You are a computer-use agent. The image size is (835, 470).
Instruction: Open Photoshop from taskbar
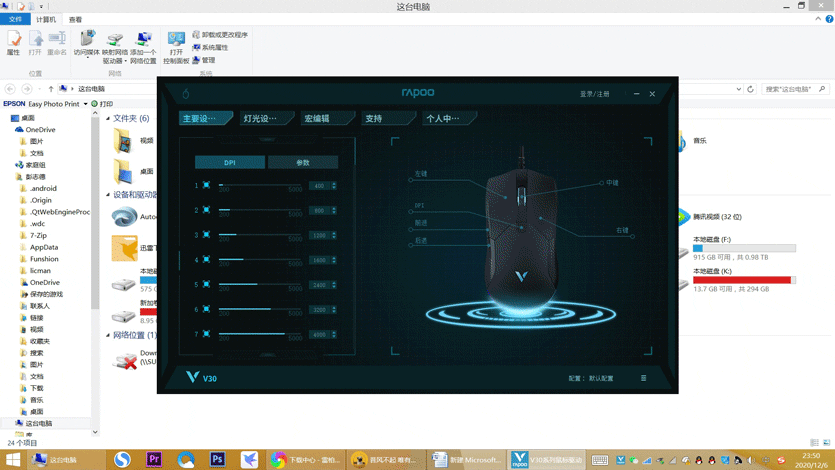point(217,459)
